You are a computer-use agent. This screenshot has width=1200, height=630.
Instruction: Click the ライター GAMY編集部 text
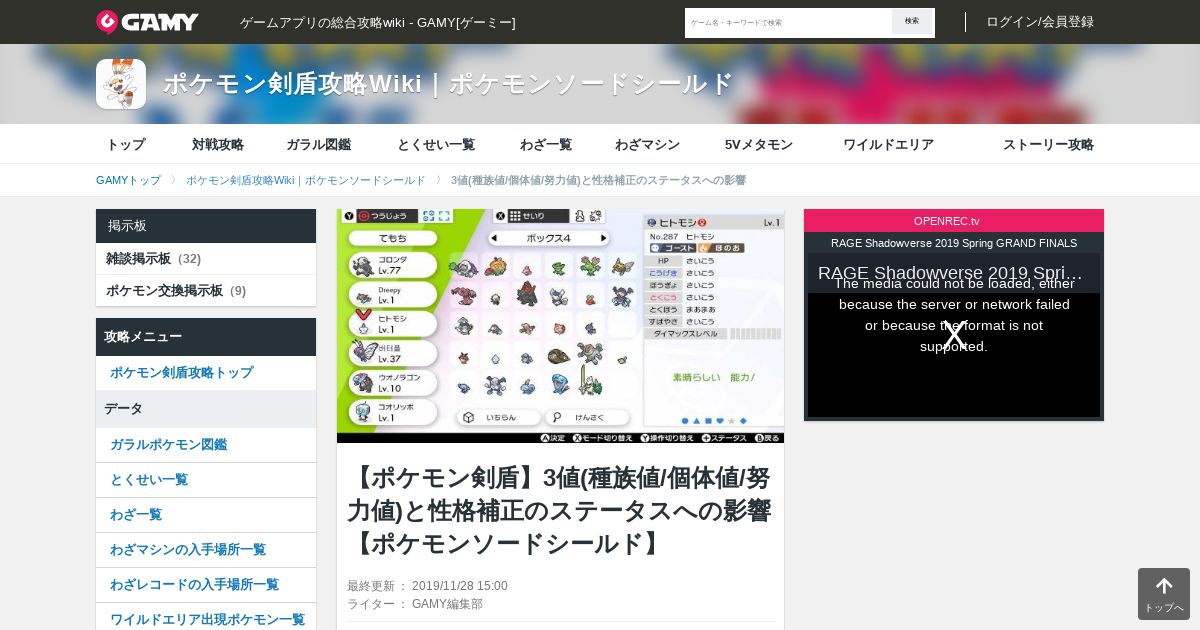pos(415,604)
